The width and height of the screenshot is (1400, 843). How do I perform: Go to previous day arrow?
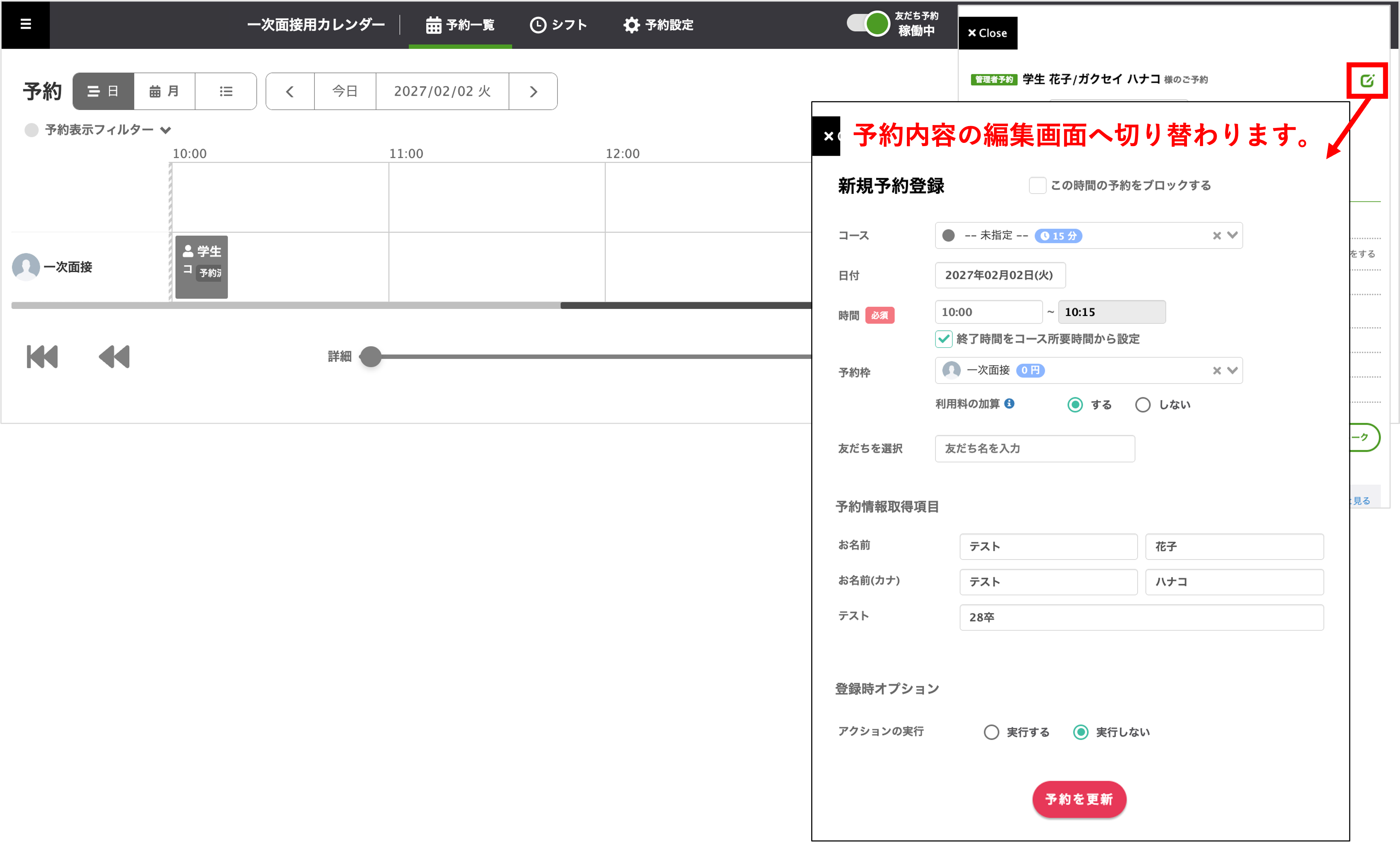point(290,91)
